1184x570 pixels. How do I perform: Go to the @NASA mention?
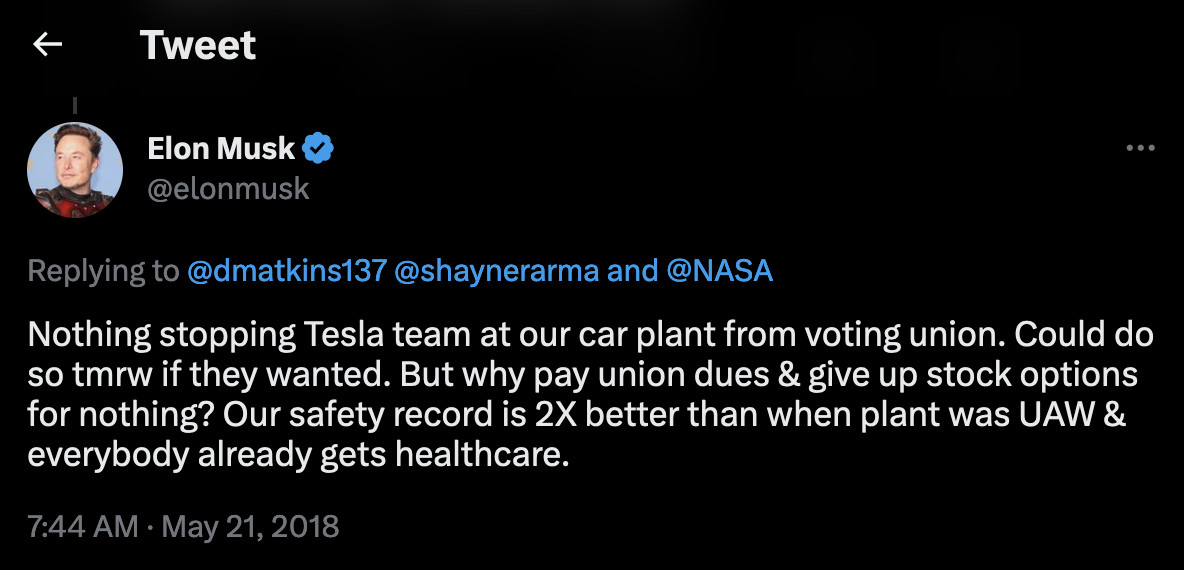[719, 271]
